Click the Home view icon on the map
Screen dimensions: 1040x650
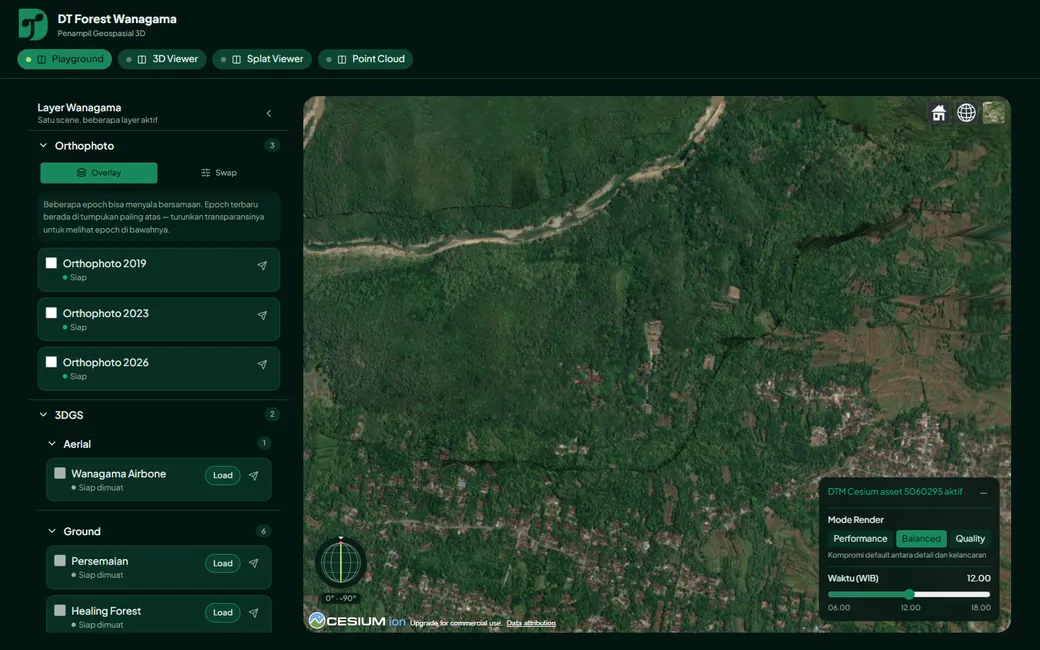tap(939, 113)
